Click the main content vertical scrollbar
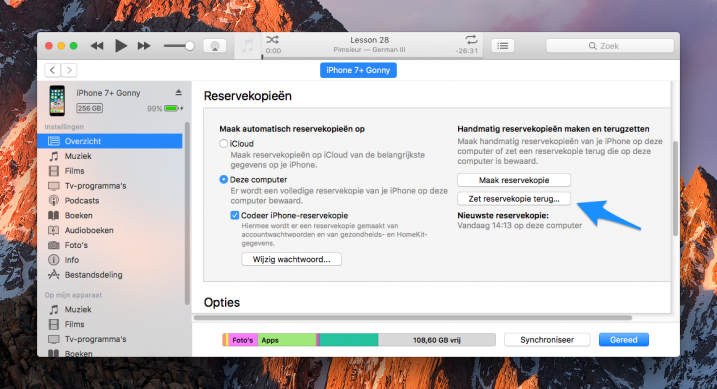The height and width of the screenshot is (389, 717). click(x=675, y=188)
